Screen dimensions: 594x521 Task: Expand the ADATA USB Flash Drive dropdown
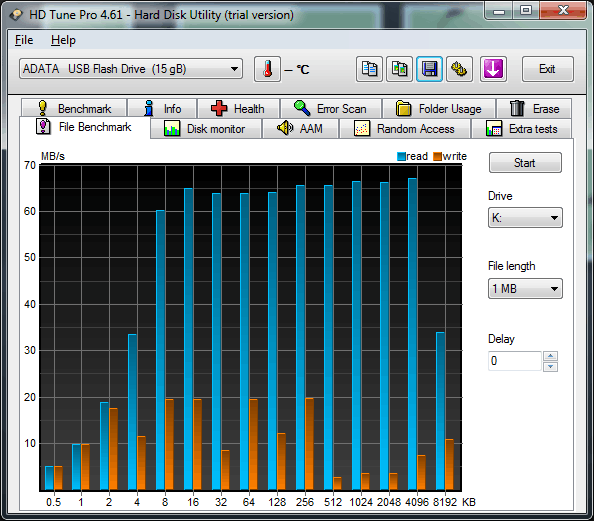pyautogui.click(x=131, y=69)
